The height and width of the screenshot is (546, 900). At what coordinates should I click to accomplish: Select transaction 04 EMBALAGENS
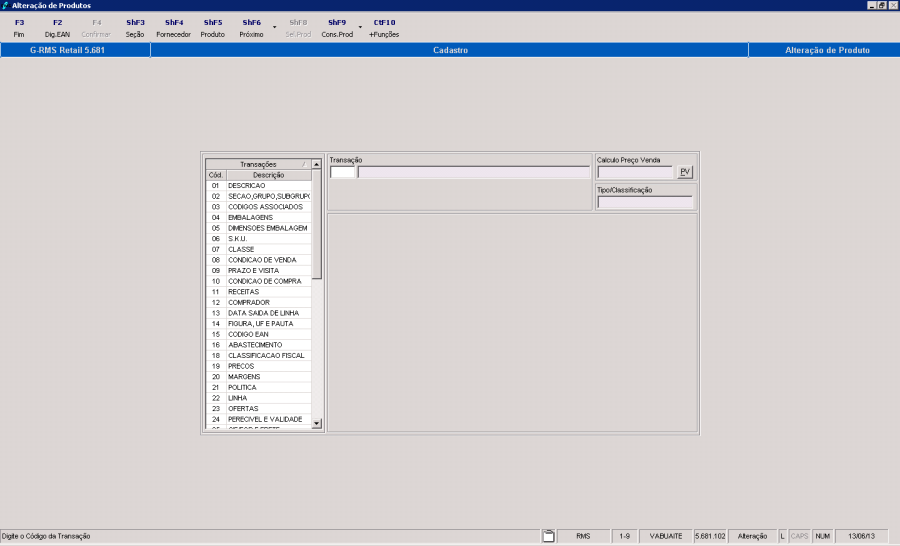[258, 218]
